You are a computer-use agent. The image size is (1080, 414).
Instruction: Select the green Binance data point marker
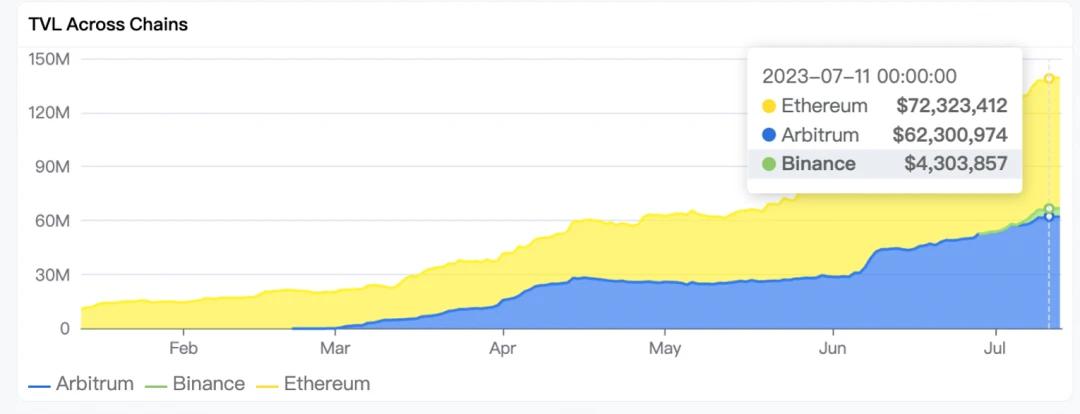1049,209
